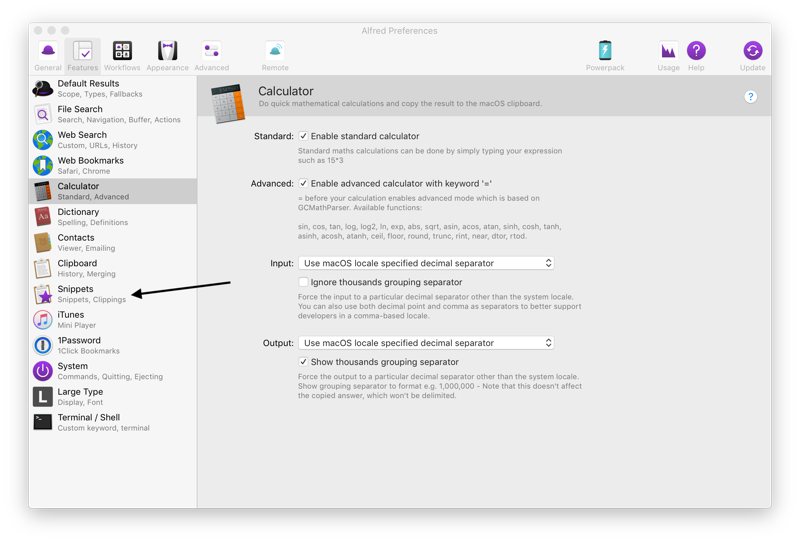The width and height of the screenshot is (800, 542).
Task: Click the Calculator help question mark
Action: [750, 96]
